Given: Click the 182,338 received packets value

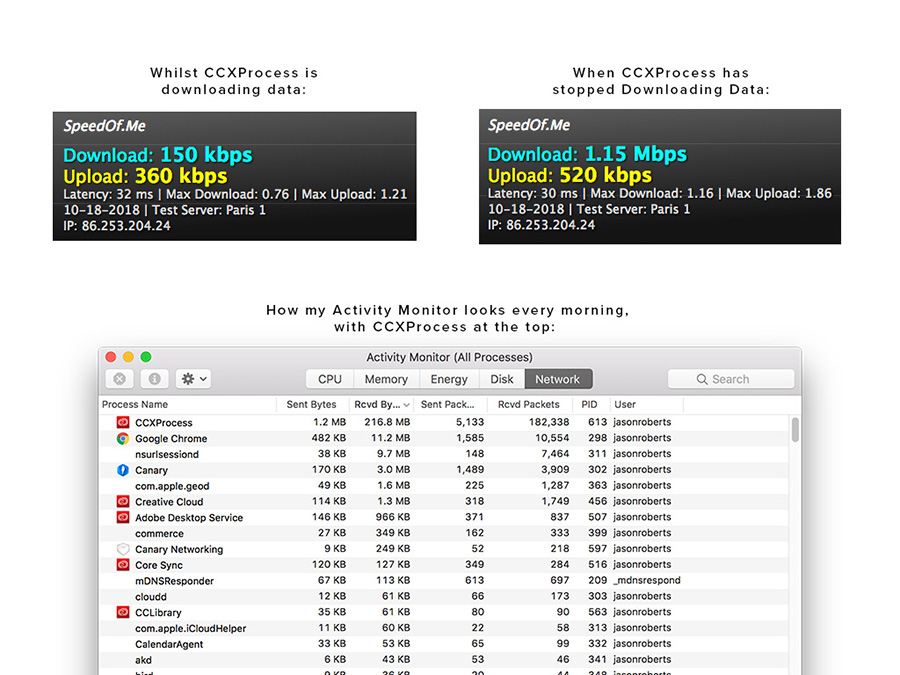Looking at the screenshot, I should coord(549,422).
